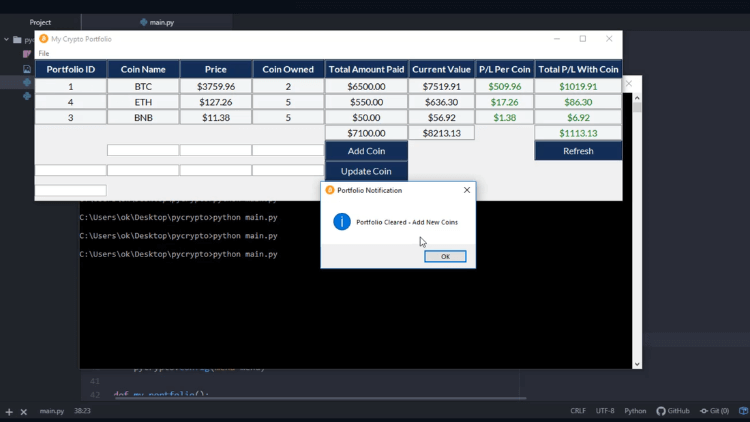The image size is (750, 422).
Task: Focus the coin name field beside Add Coin
Action: click(143, 150)
